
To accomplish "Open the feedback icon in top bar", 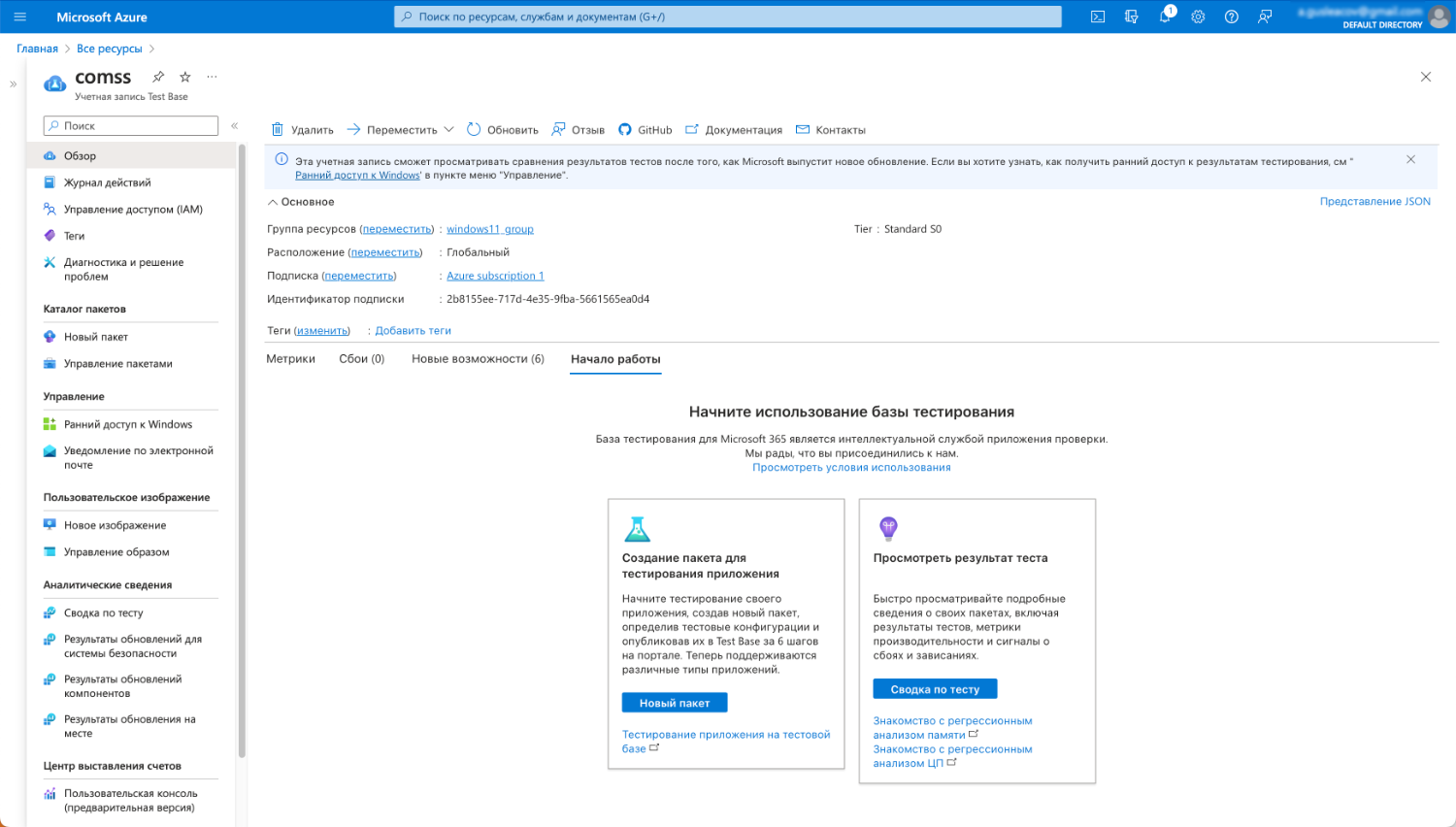I will click(x=1265, y=17).
